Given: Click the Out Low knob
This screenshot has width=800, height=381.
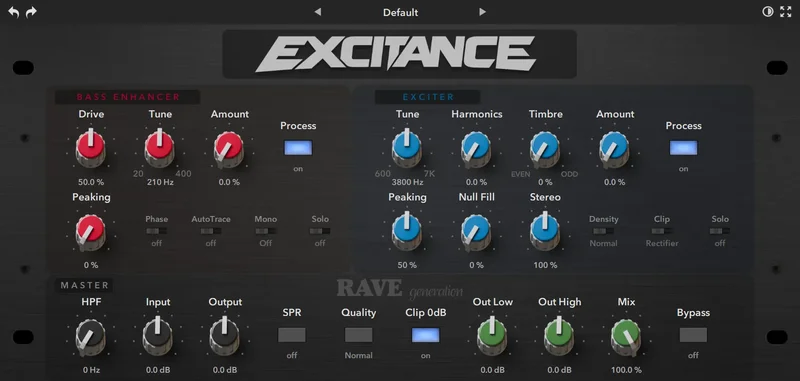Looking at the screenshot, I should pyautogui.click(x=492, y=337).
